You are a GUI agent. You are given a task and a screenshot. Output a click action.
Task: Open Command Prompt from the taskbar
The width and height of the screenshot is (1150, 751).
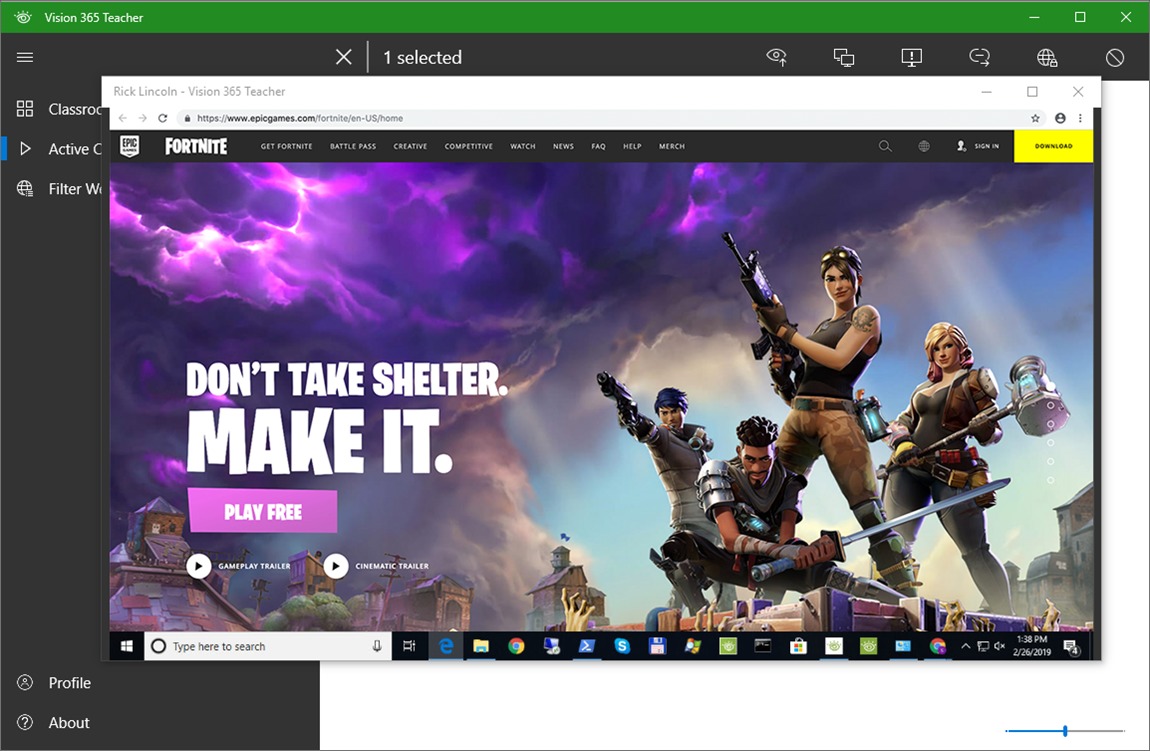pos(763,646)
